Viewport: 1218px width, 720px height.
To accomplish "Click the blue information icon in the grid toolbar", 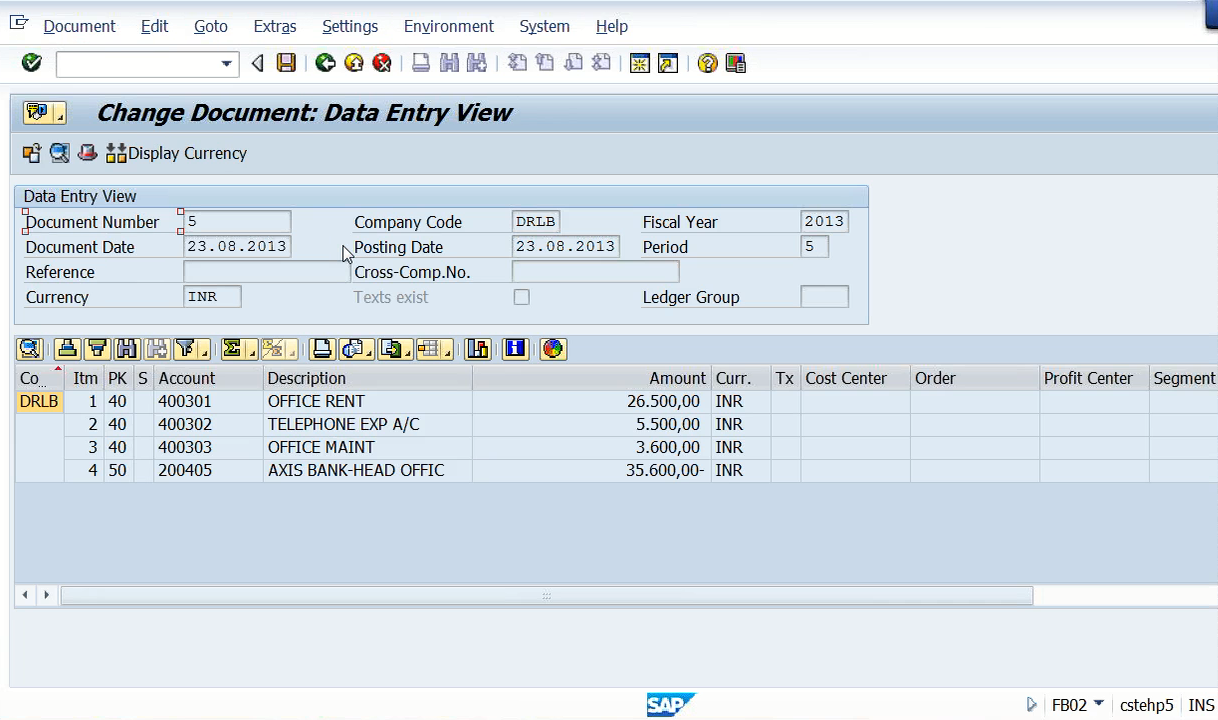I will (x=515, y=348).
